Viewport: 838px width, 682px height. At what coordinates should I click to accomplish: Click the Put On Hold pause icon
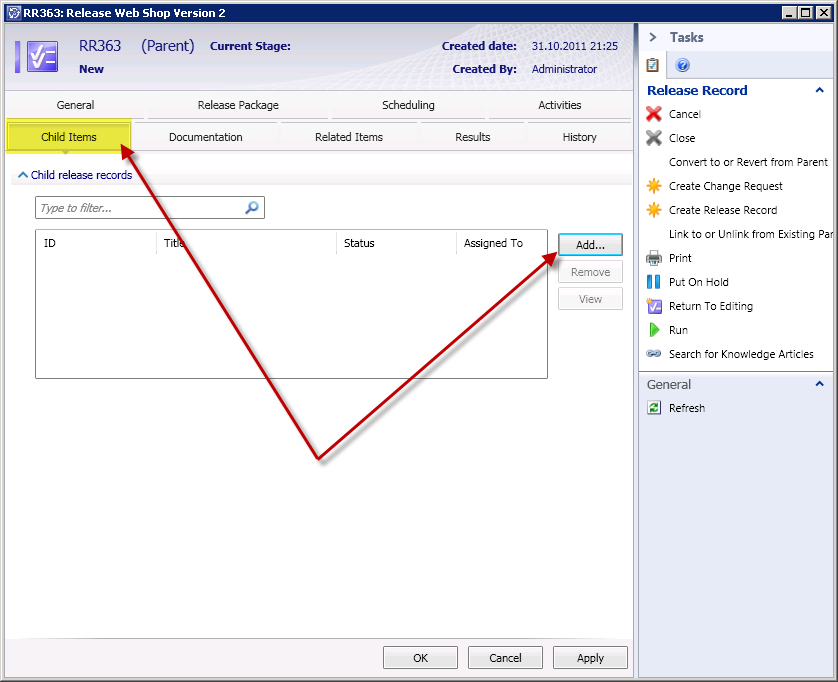tap(654, 282)
